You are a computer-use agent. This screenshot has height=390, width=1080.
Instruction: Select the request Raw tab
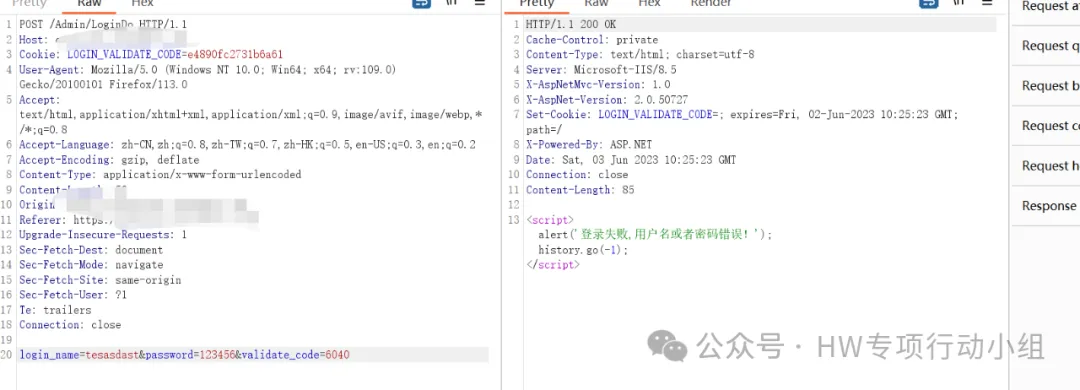point(90,4)
